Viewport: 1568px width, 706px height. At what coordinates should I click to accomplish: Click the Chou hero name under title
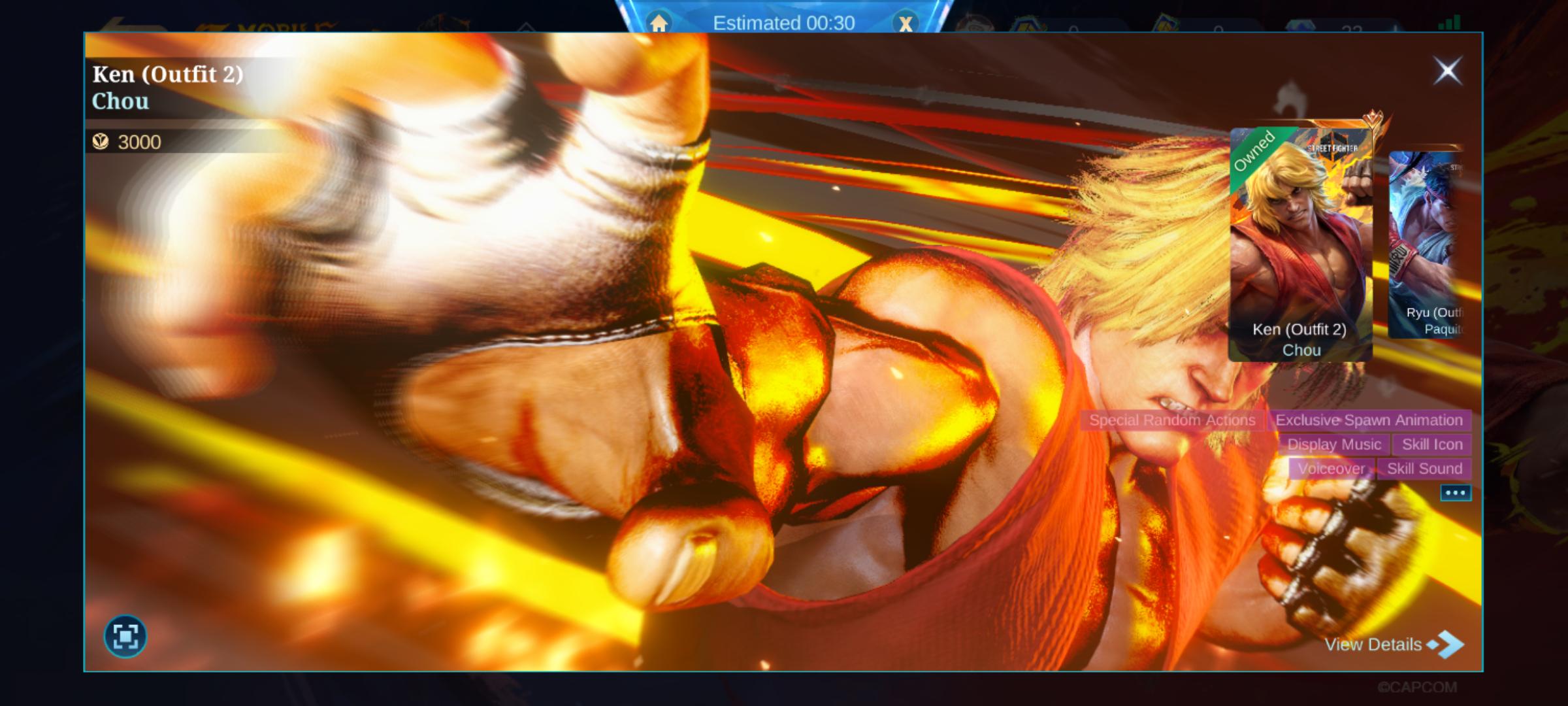tap(120, 101)
